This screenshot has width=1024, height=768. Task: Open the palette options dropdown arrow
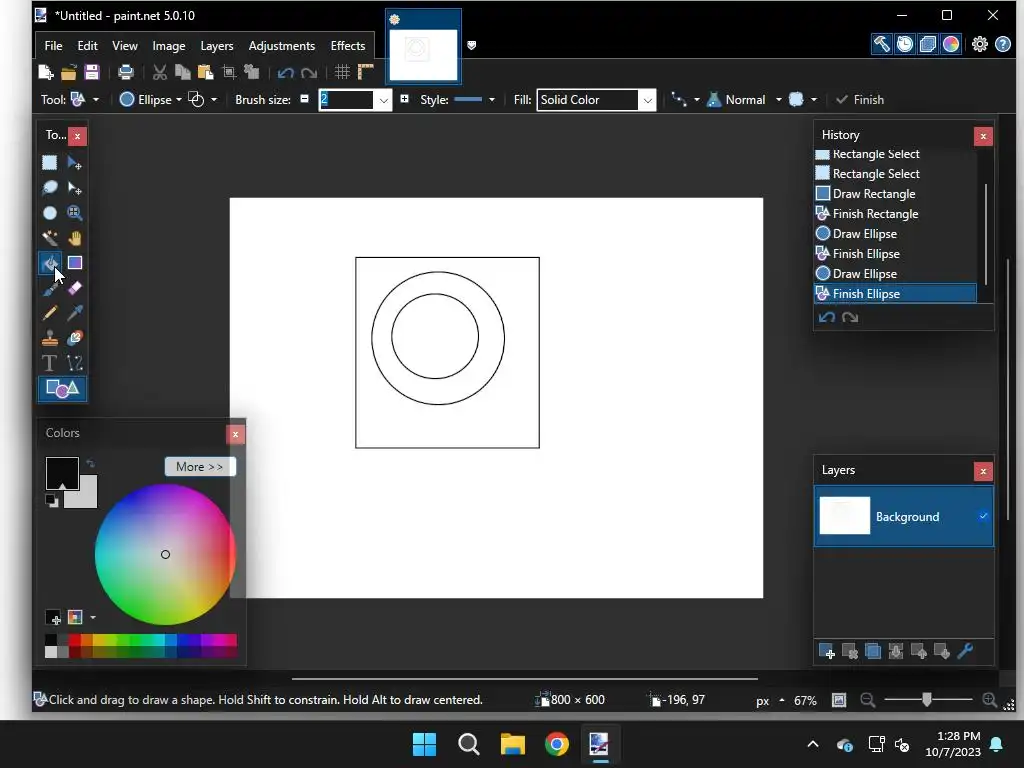coord(93,617)
